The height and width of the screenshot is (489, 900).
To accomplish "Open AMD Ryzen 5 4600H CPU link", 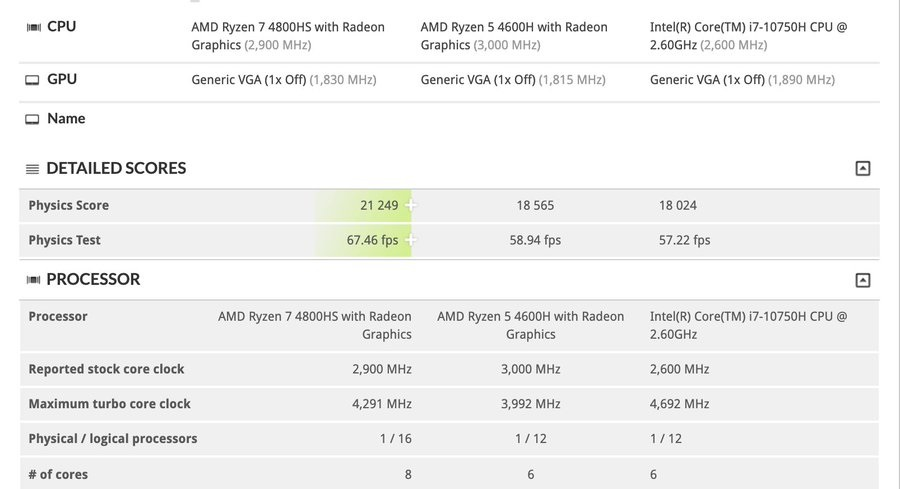I will 514,35.
